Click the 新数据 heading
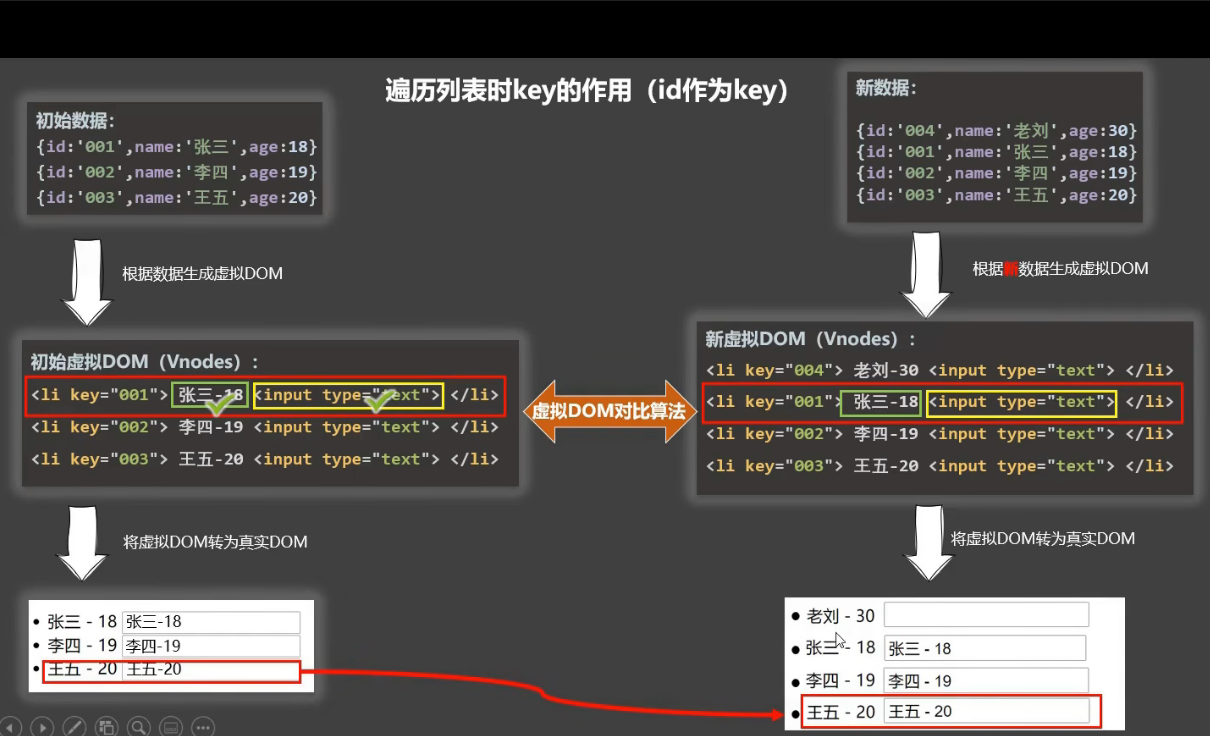 [885, 88]
